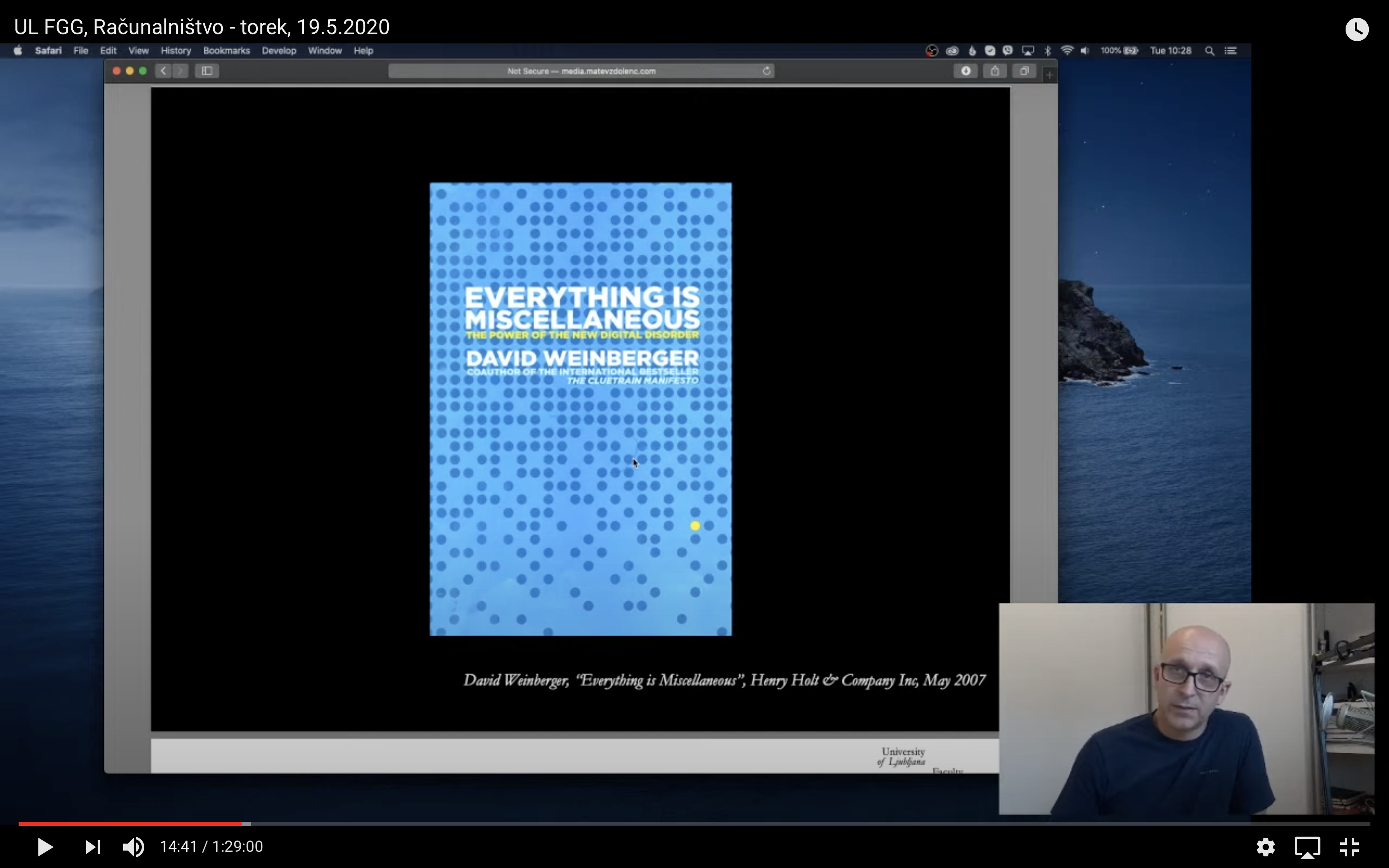This screenshot has width=1389, height=868.
Task: Click the video title UL FGG, Računalništvo
Action: click(202, 27)
